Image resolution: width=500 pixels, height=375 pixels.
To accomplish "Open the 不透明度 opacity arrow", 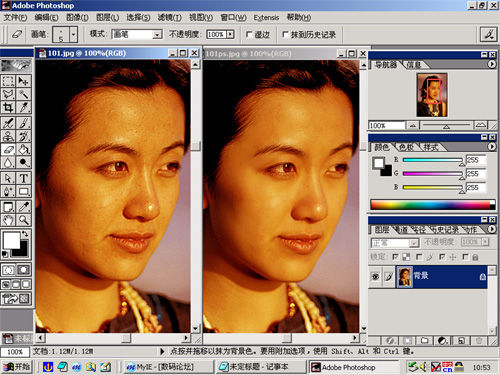I will [x=230, y=34].
